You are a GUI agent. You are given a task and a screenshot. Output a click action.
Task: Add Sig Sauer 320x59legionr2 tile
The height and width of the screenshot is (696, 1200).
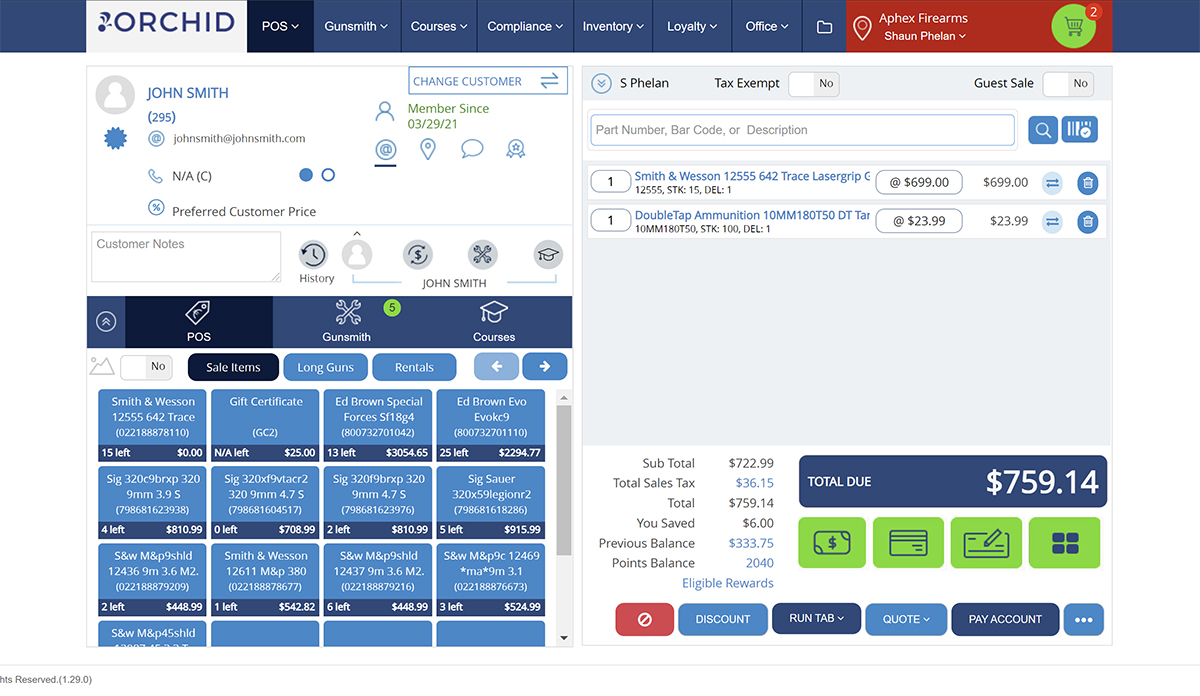pos(490,503)
